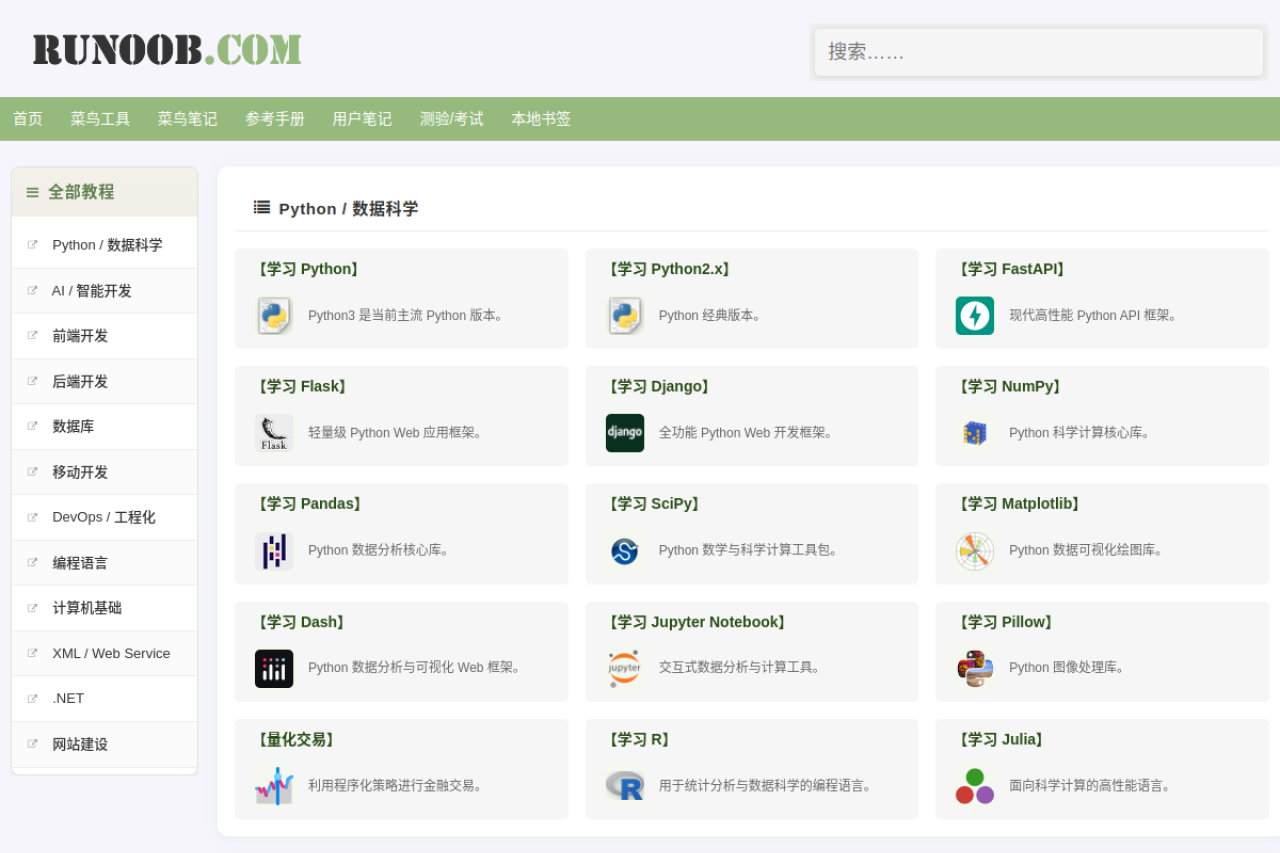Click the Pillow logo icon

(975, 669)
